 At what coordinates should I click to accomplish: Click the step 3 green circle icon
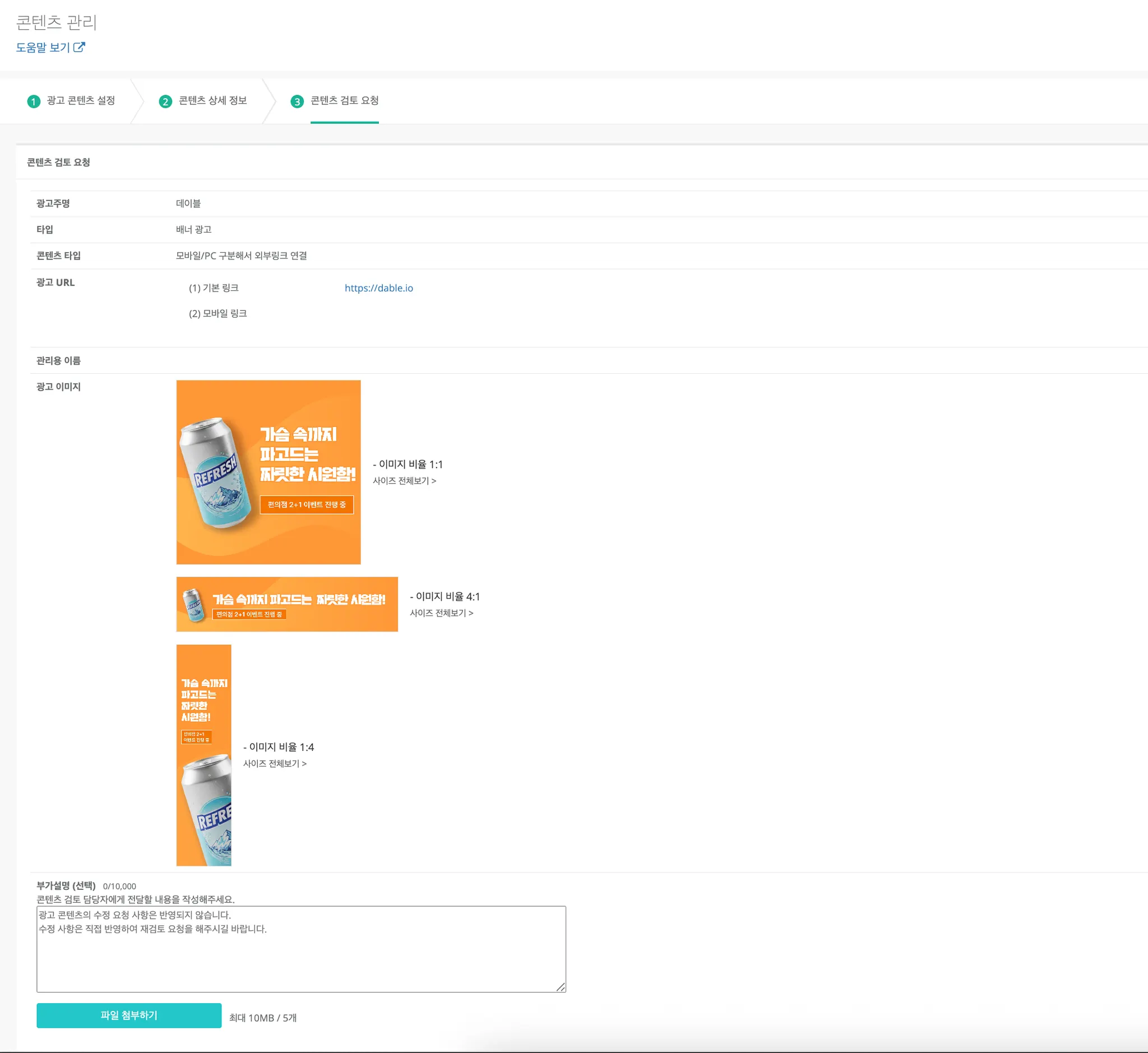coord(297,101)
